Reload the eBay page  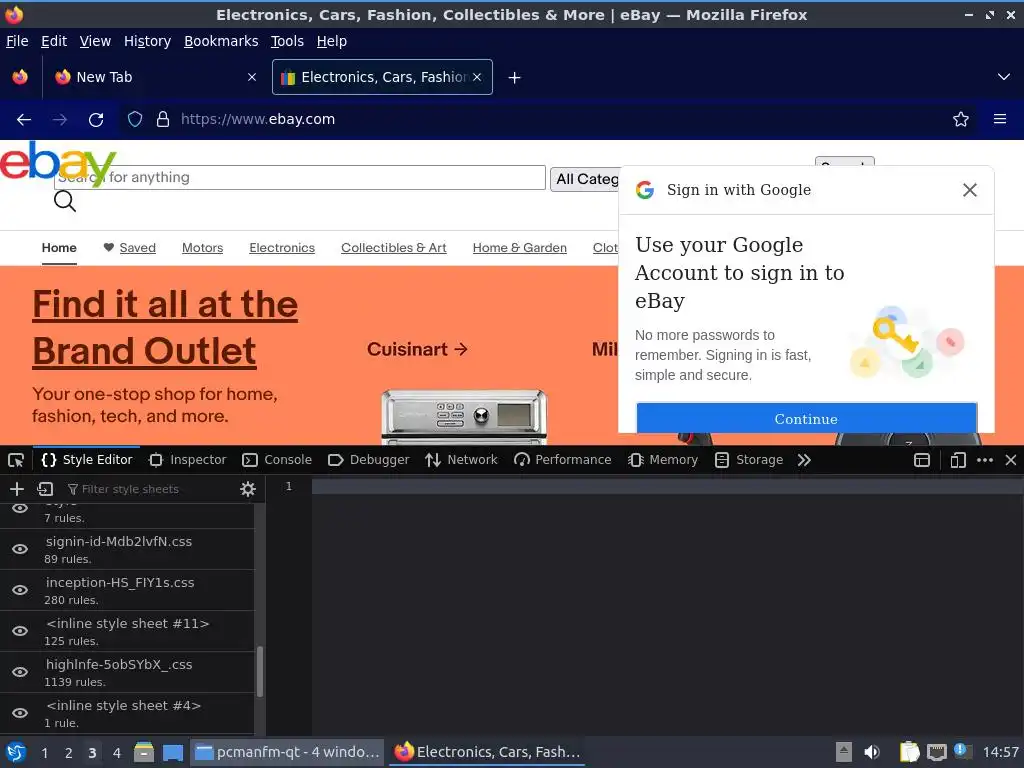tap(96, 120)
